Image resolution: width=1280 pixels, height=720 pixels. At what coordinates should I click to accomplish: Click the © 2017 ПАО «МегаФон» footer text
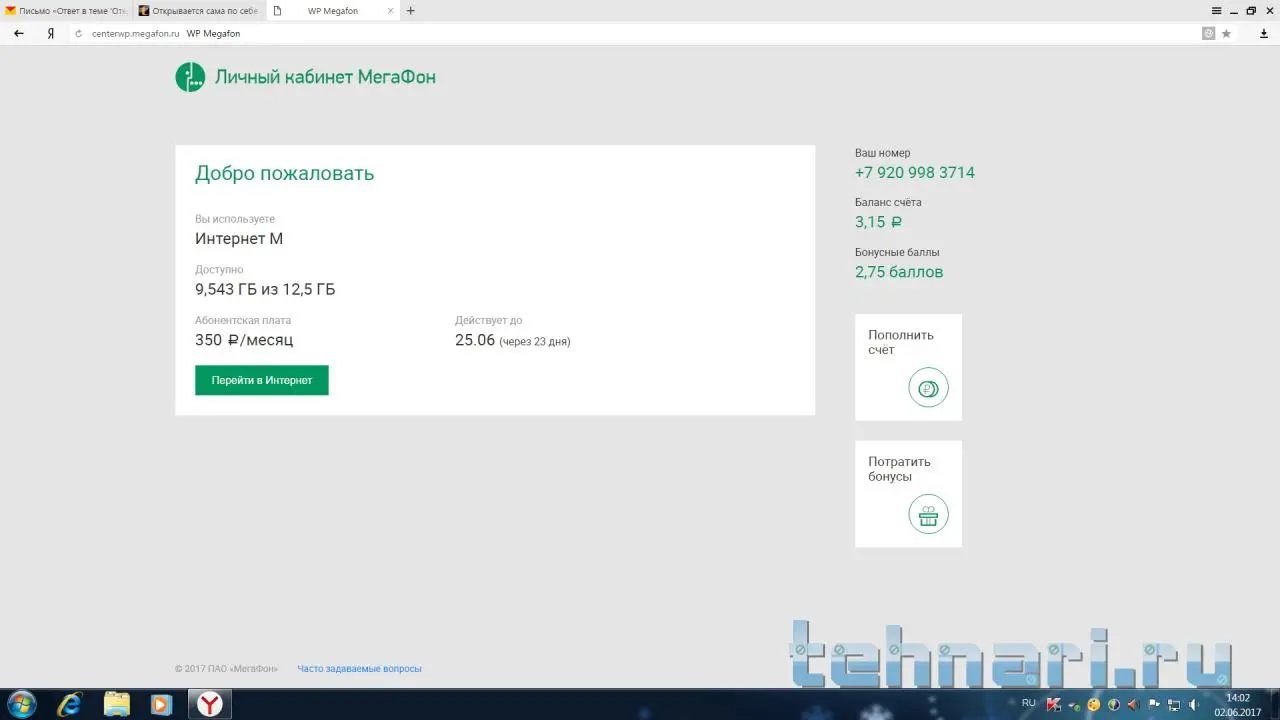pos(226,669)
